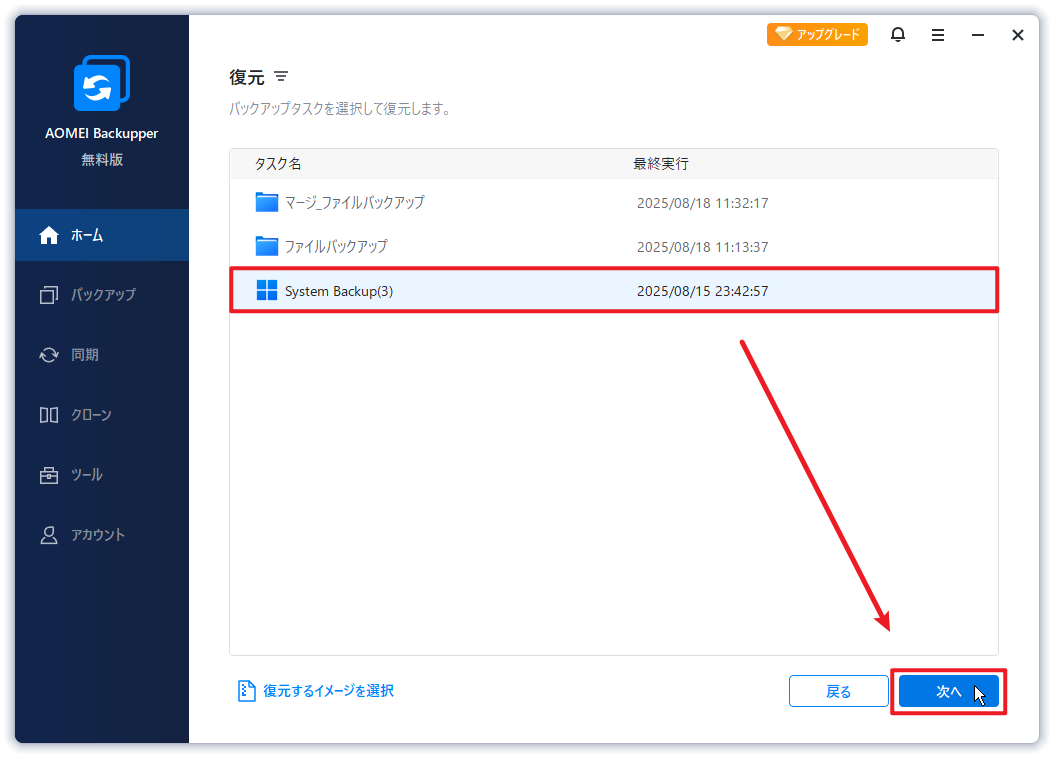Open the ツール tools section
1054x758 pixels.
pyautogui.click(x=102, y=475)
